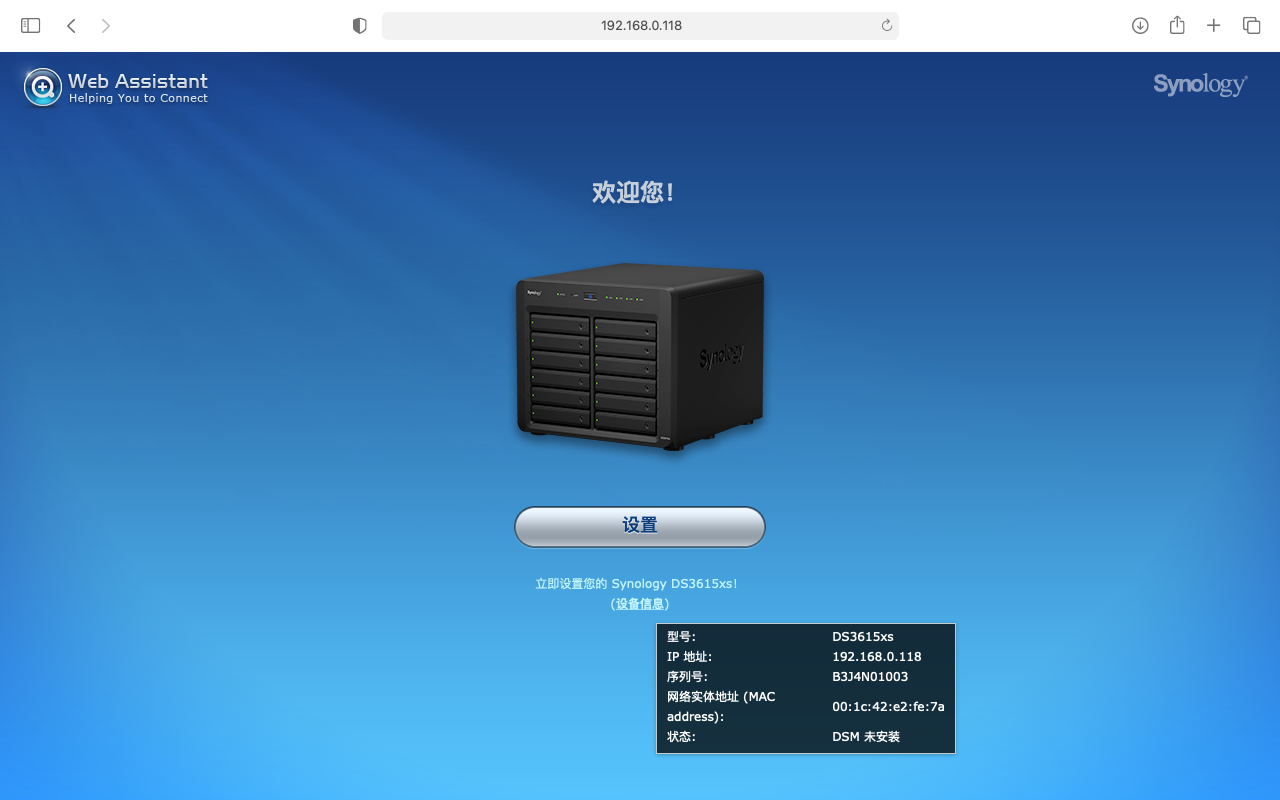
Task: Click the Web Assistant magnifier logo
Action: click(x=43, y=88)
